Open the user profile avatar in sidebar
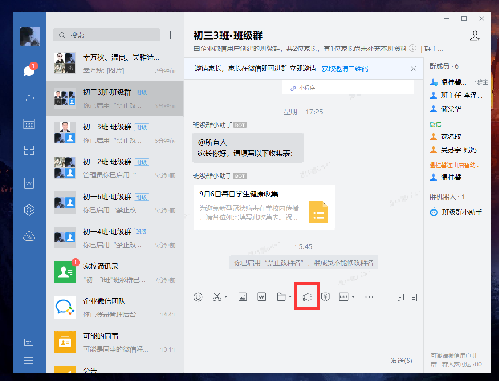Image resolution: width=500 pixels, height=381 pixels. 30,36
